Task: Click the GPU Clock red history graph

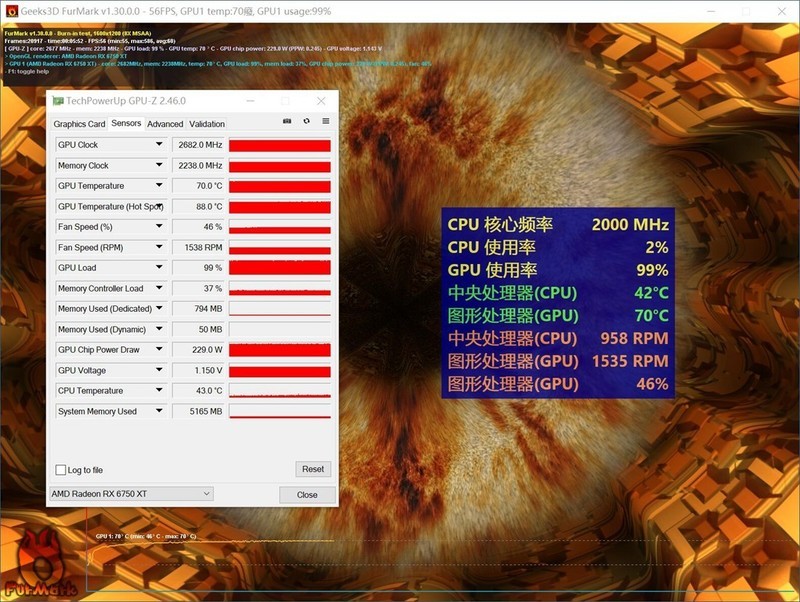Action: point(280,145)
